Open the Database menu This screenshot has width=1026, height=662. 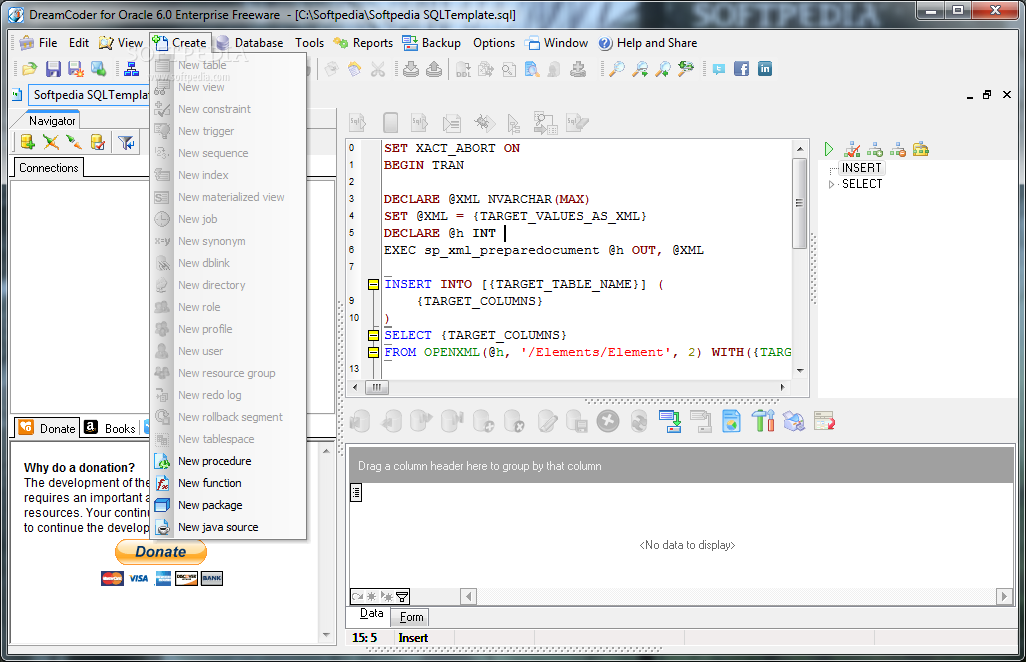pyautogui.click(x=251, y=43)
